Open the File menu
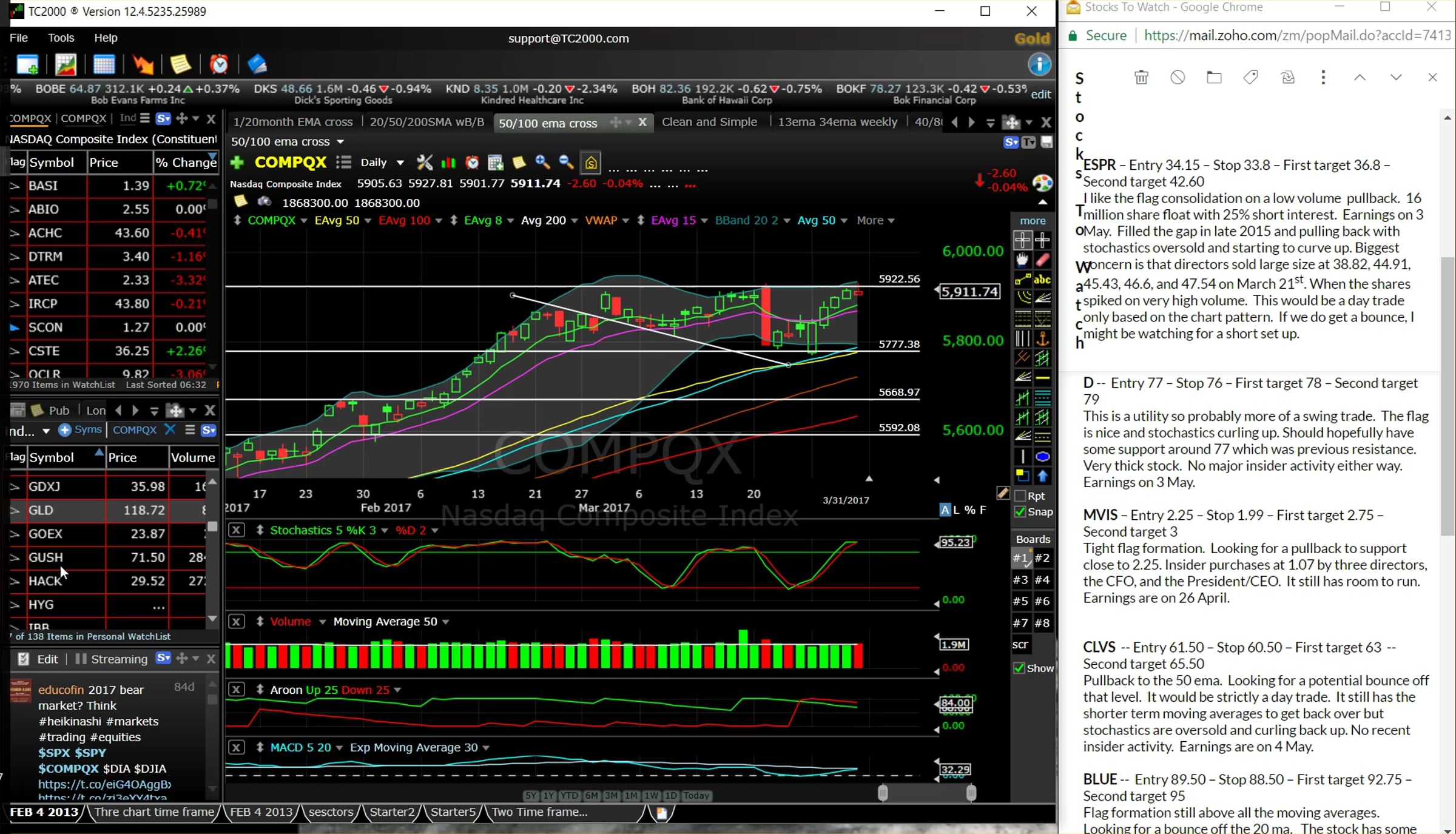 coord(19,38)
